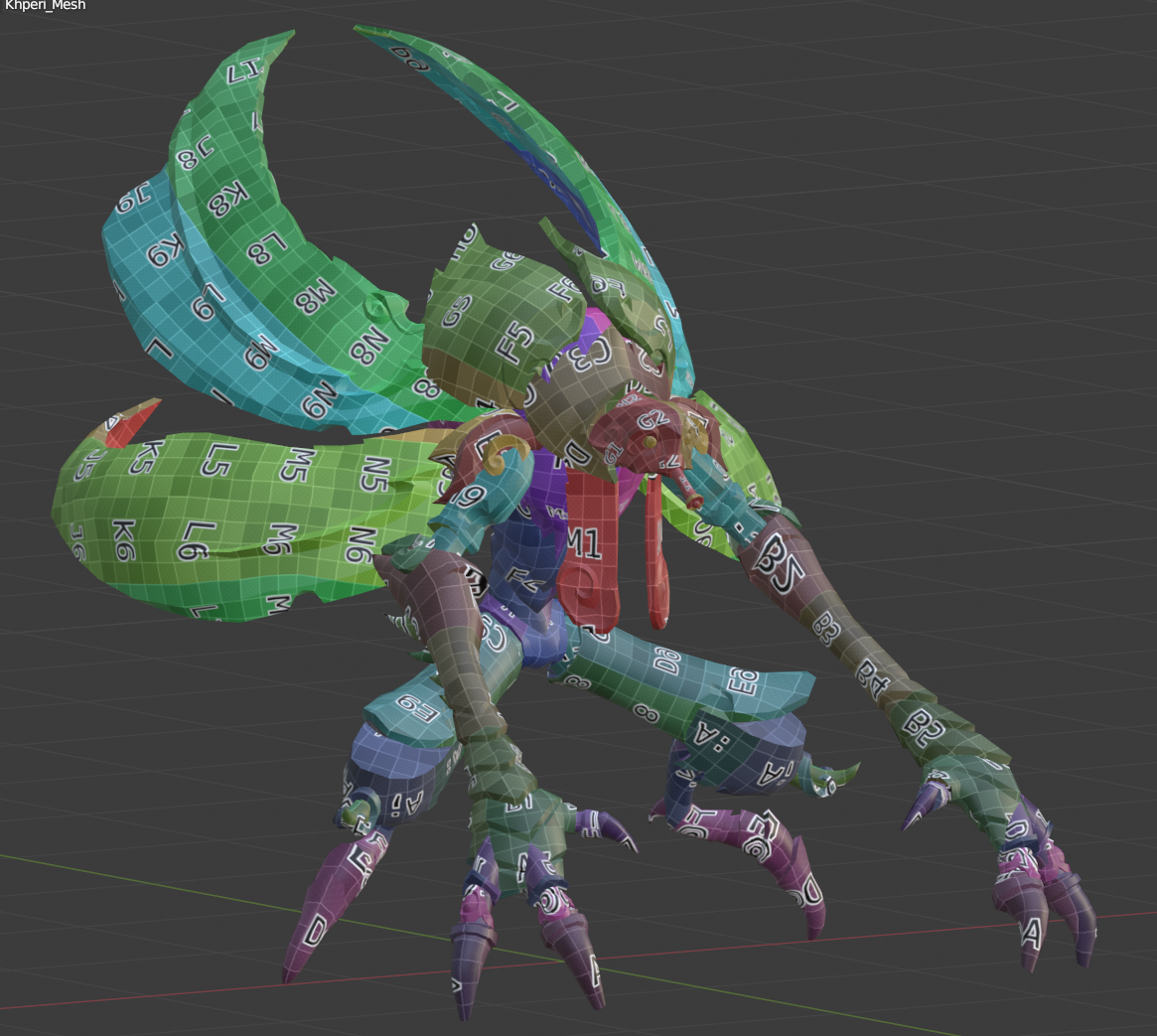Screen dimensions: 1157x1036
Task: Click the M1 label on red chest banner
Action: point(584,542)
